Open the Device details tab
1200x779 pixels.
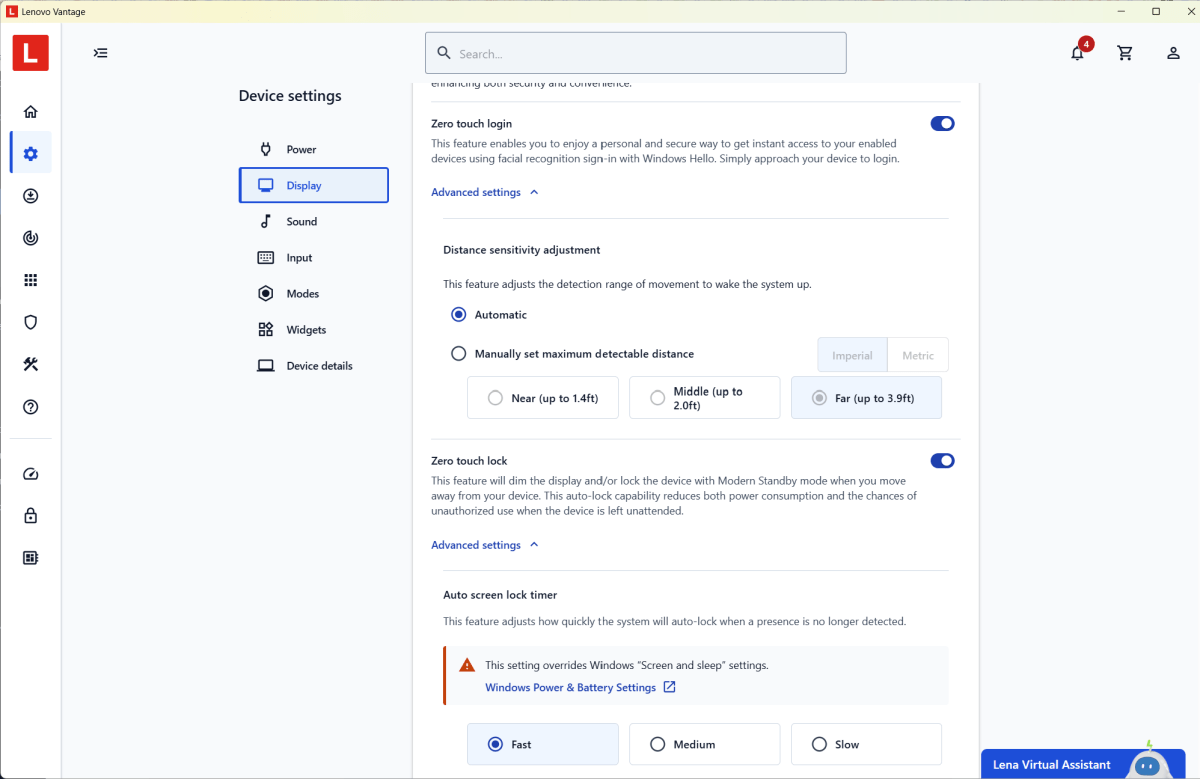[x=313, y=365]
